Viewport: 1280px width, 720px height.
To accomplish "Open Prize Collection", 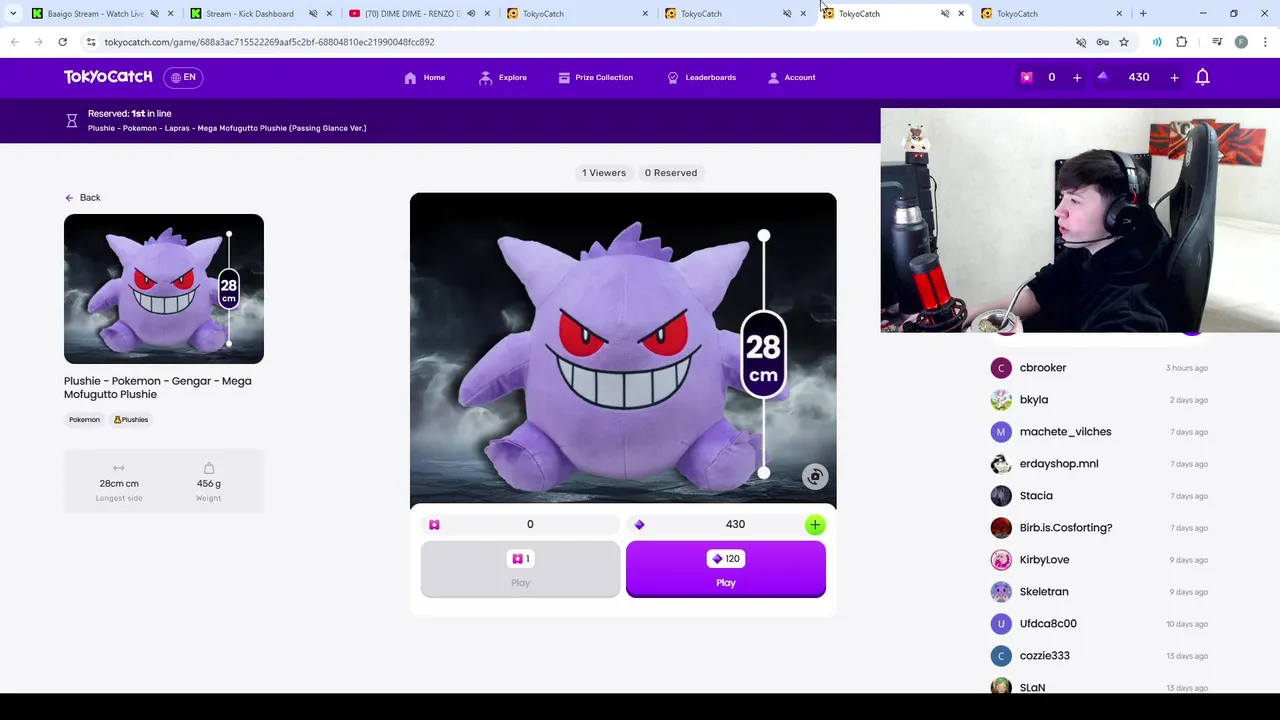I will coord(595,77).
